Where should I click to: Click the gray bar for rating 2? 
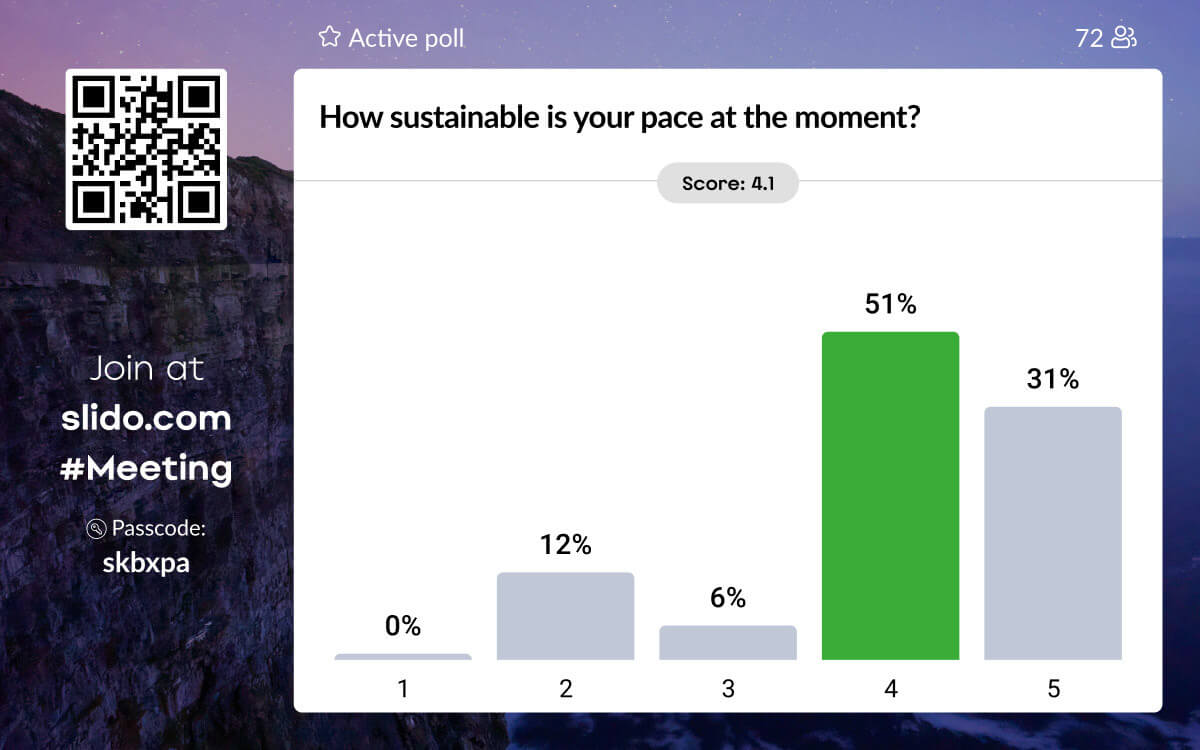[565, 616]
